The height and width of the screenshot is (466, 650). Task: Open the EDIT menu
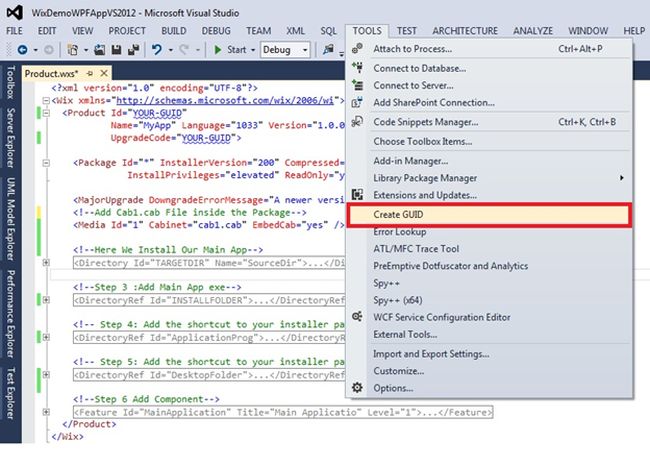(x=47, y=31)
